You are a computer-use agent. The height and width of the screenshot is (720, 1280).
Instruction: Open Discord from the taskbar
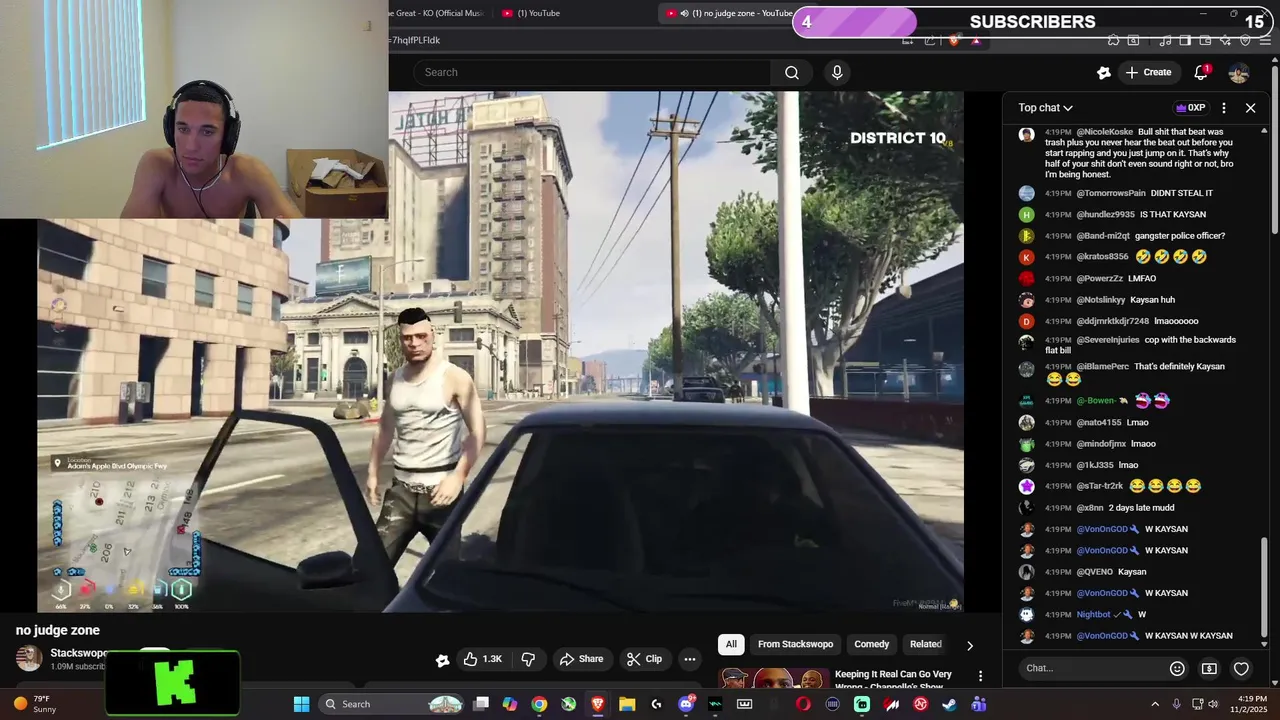coord(686,704)
